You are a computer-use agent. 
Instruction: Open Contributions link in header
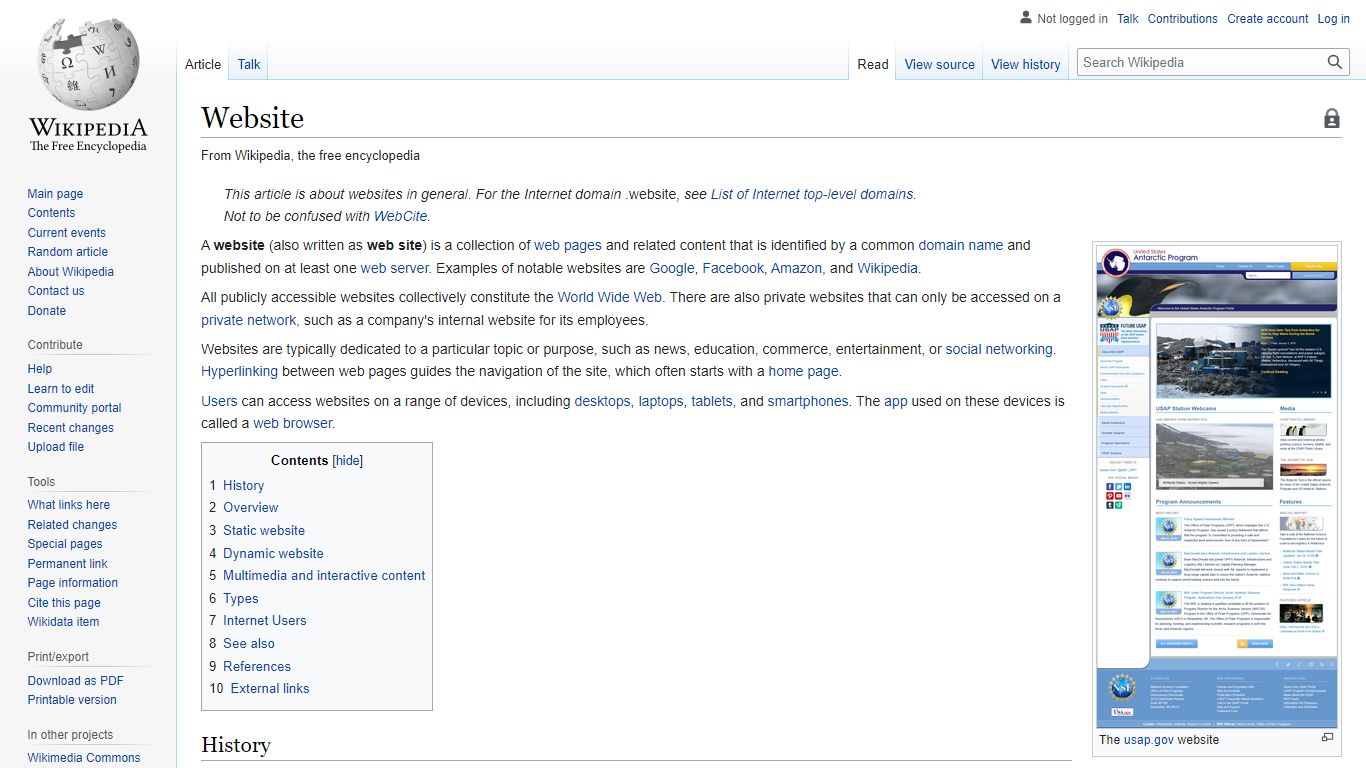click(1183, 19)
